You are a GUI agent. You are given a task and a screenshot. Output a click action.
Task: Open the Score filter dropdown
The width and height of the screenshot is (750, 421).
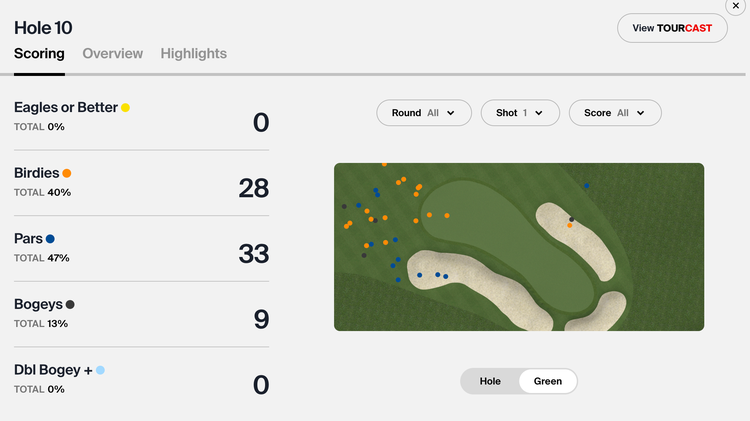(x=614, y=113)
